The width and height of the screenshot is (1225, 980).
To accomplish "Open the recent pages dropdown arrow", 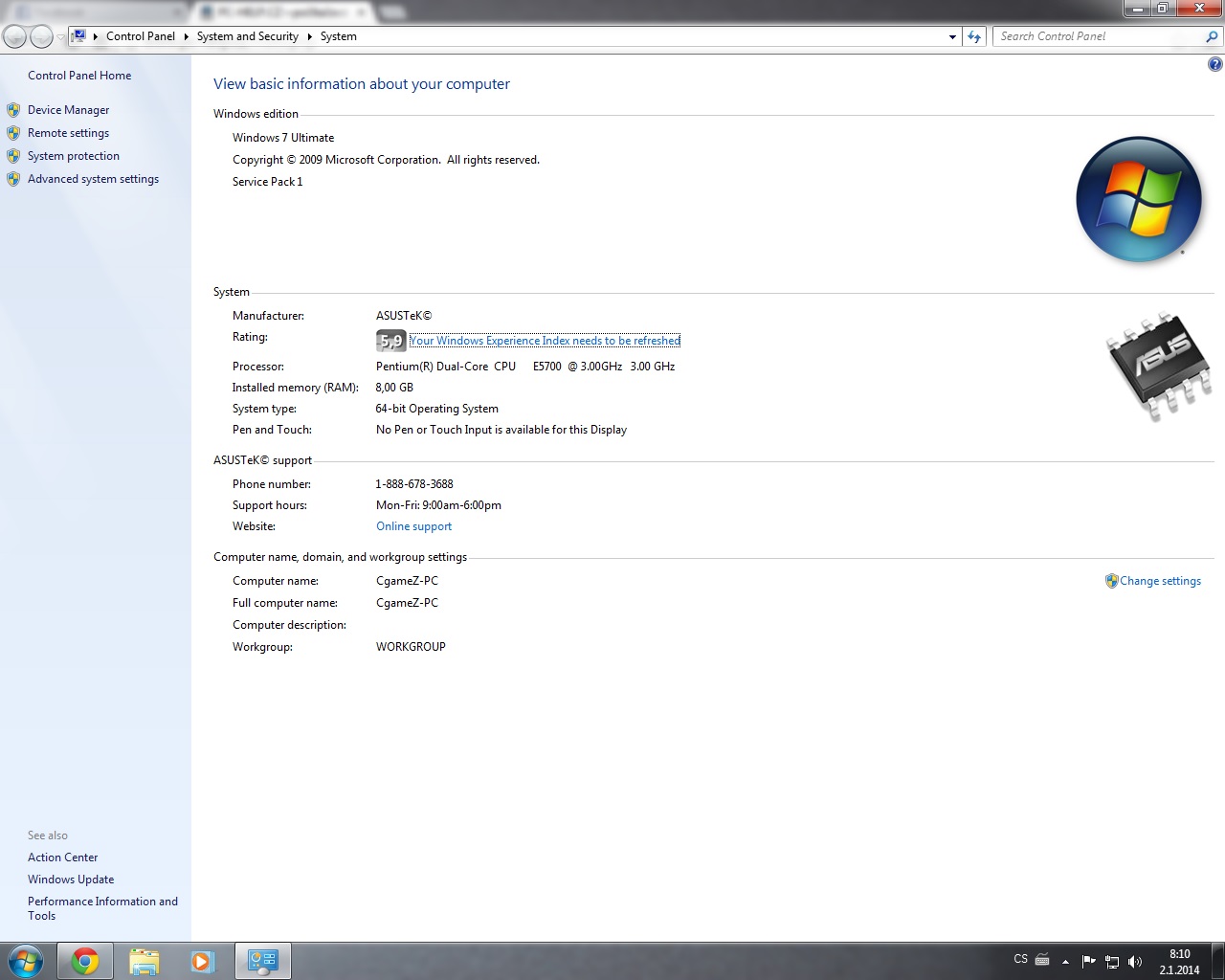I will click(x=60, y=36).
